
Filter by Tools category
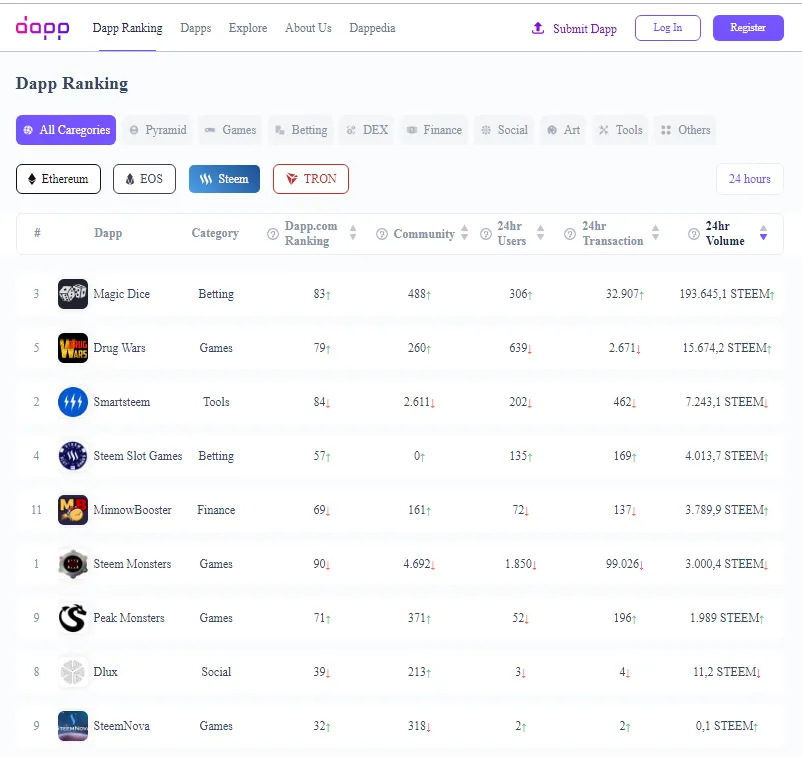point(620,130)
